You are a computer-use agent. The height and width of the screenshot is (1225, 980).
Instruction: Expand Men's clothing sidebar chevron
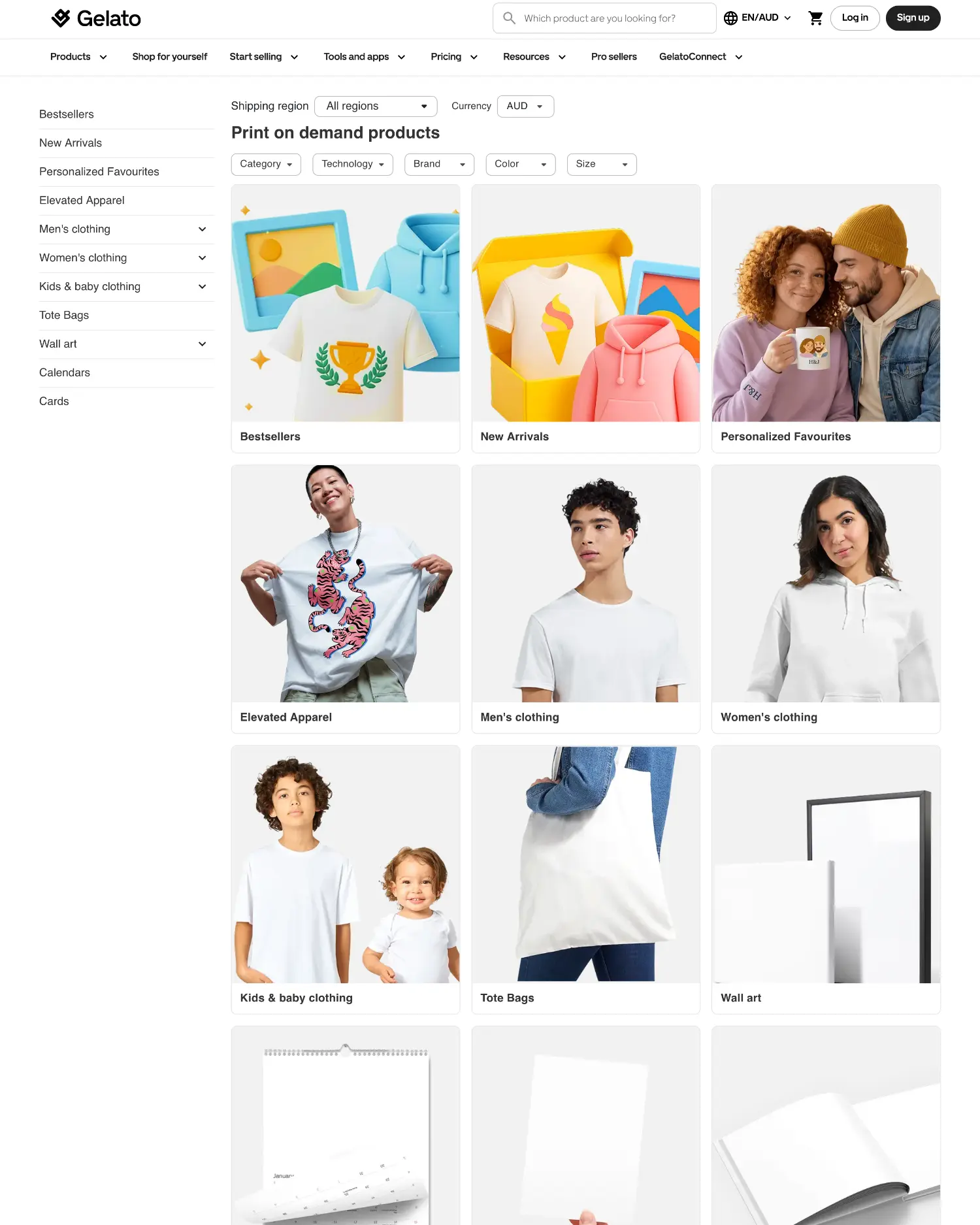click(x=203, y=229)
